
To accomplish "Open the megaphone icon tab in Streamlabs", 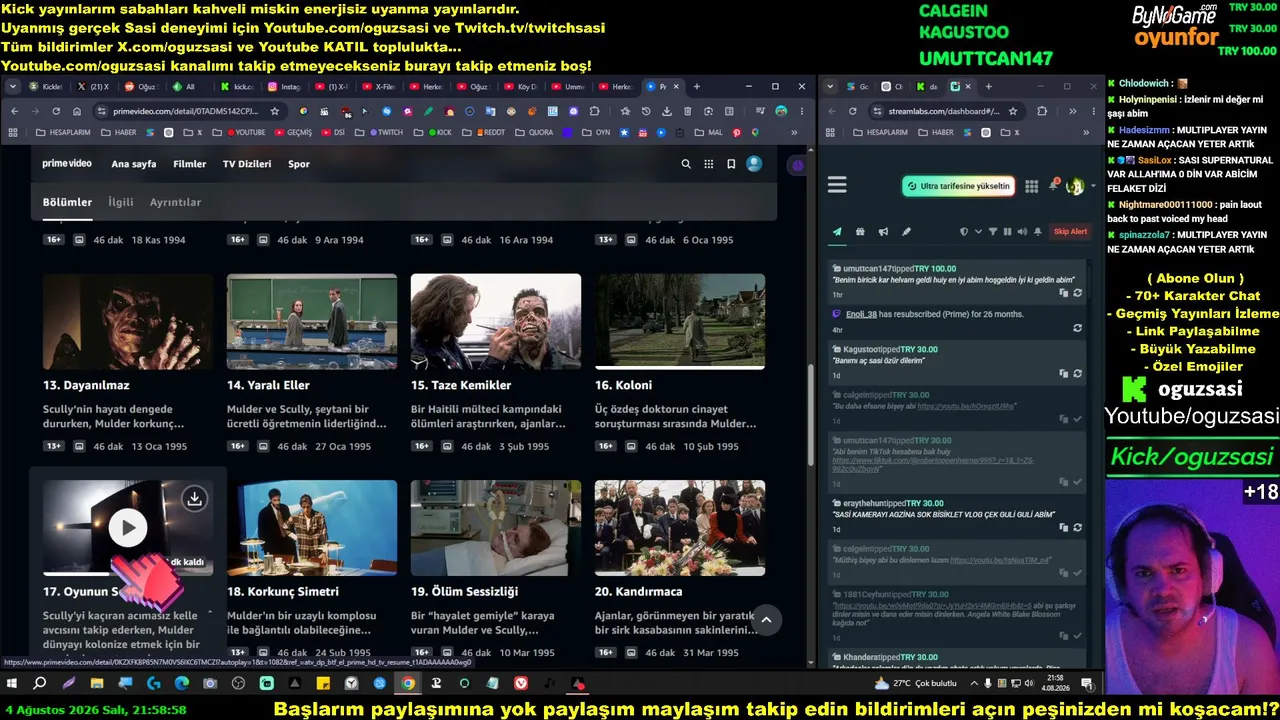I will 883,232.
